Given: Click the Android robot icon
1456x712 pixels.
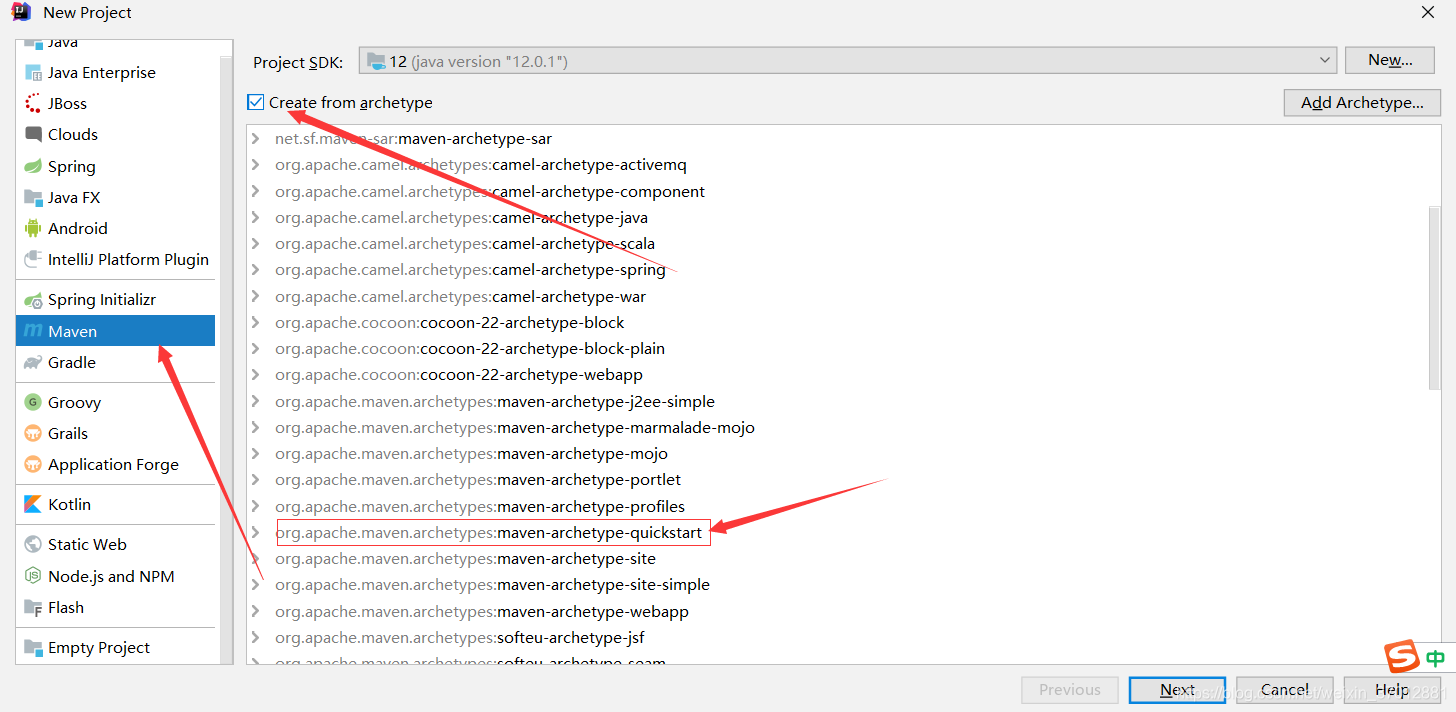Looking at the screenshot, I should (x=33, y=229).
